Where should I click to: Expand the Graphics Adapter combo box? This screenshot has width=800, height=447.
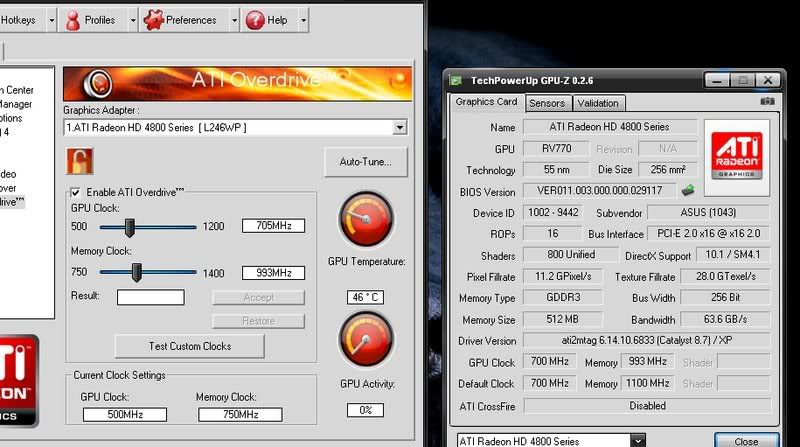click(x=400, y=128)
